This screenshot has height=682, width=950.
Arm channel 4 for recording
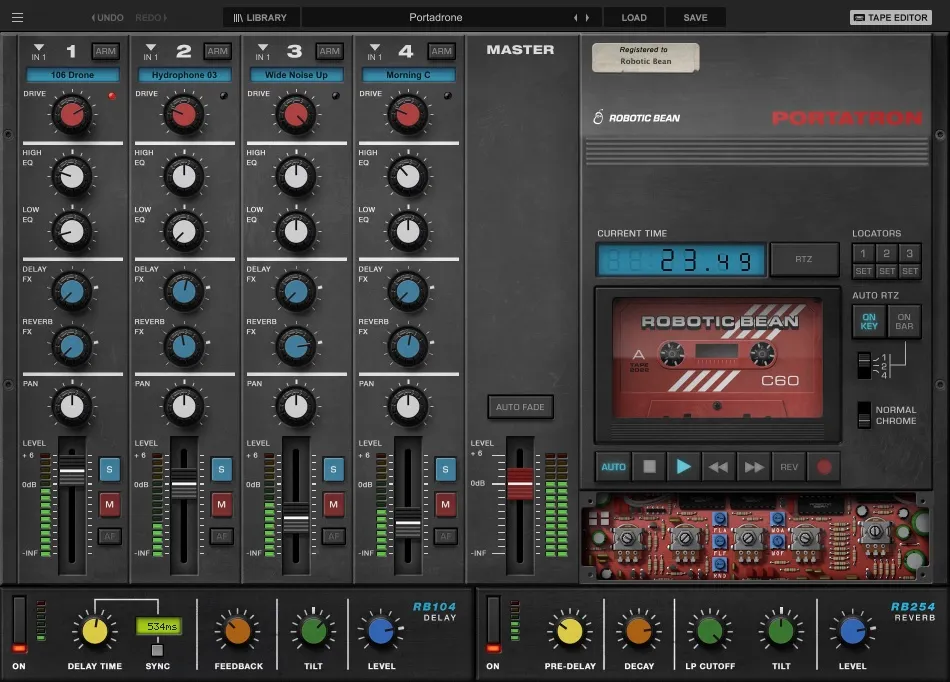pos(442,51)
